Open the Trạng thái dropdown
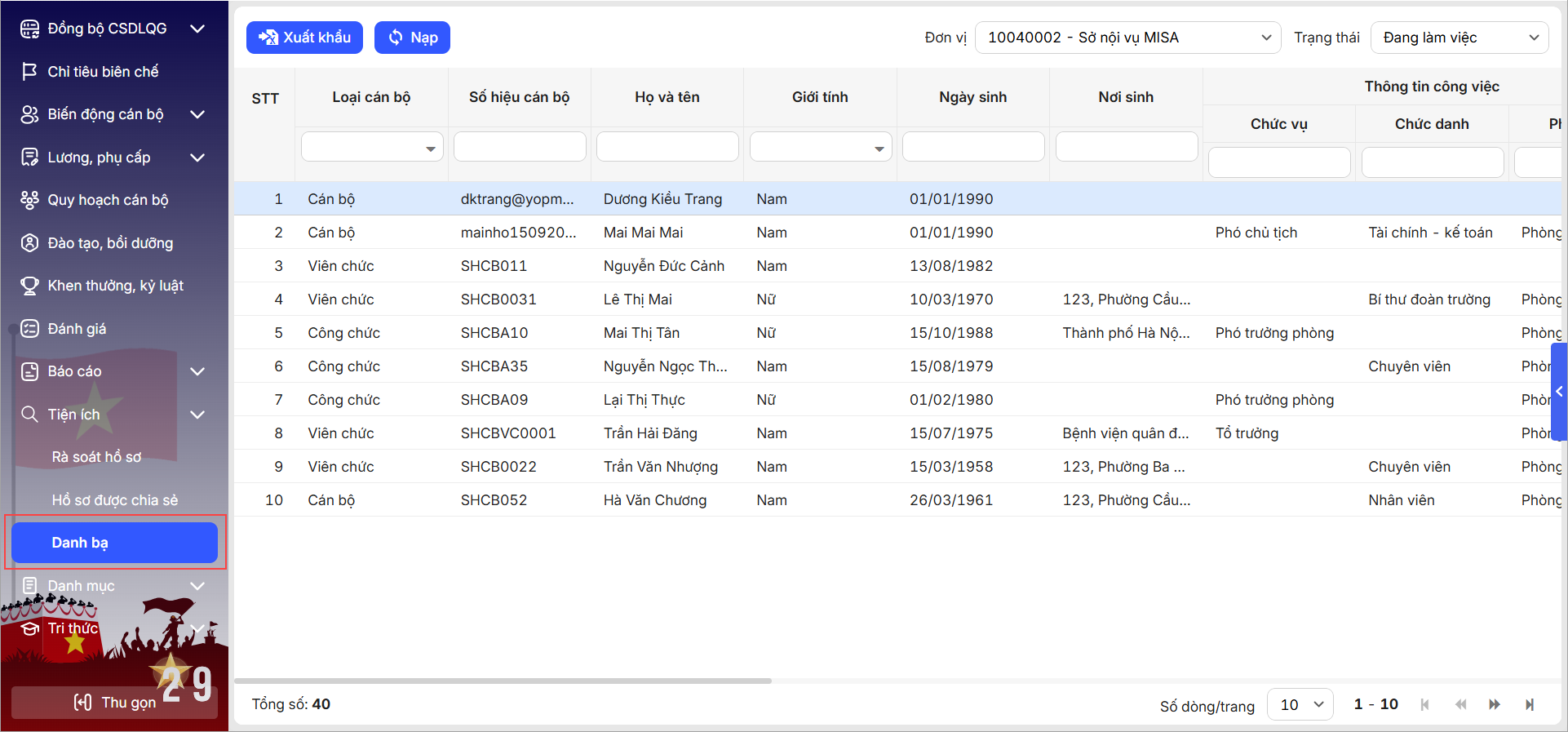The width and height of the screenshot is (1568, 732). tap(1459, 38)
